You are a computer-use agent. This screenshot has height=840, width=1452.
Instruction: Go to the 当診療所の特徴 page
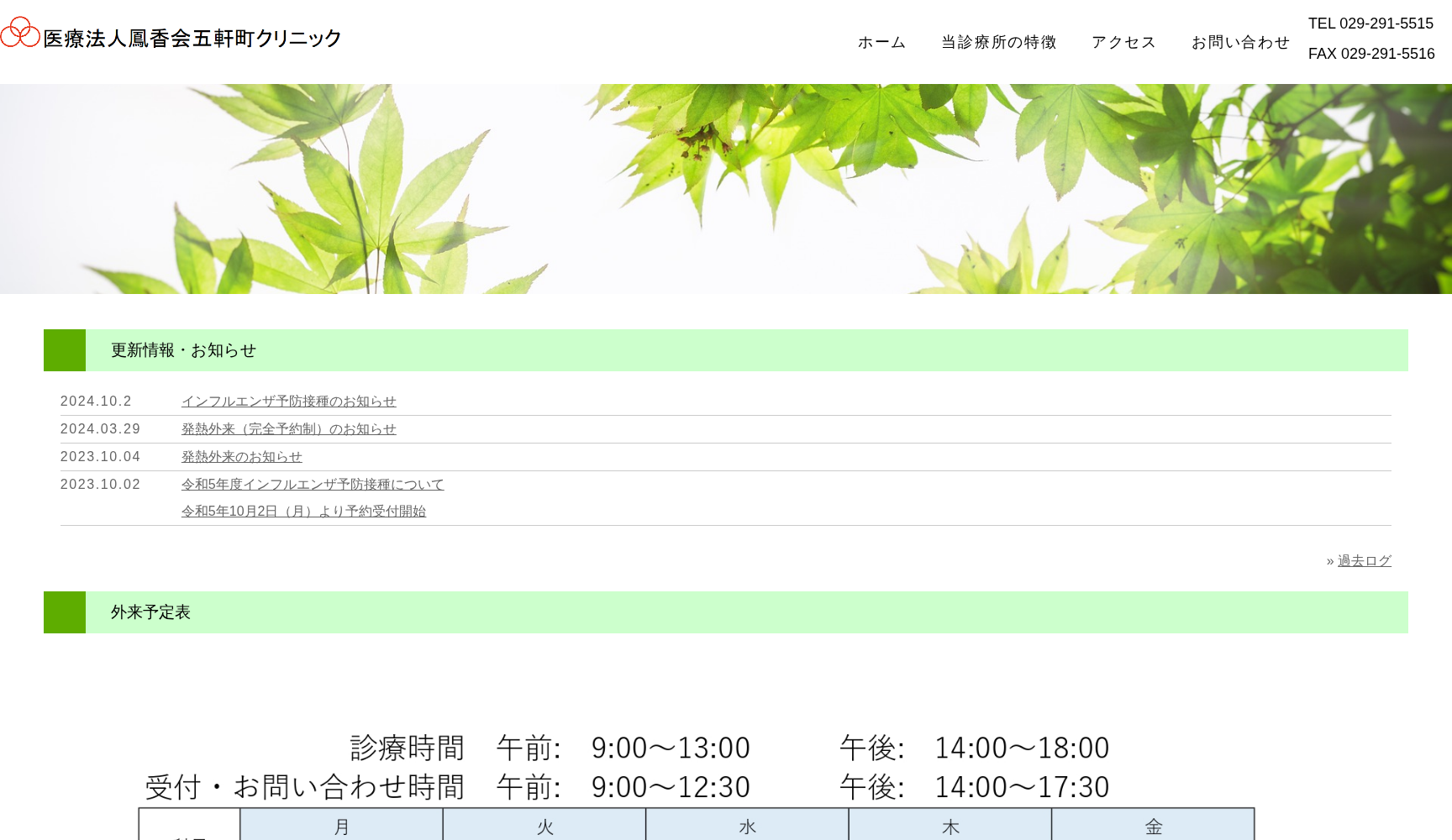[x=998, y=42]
